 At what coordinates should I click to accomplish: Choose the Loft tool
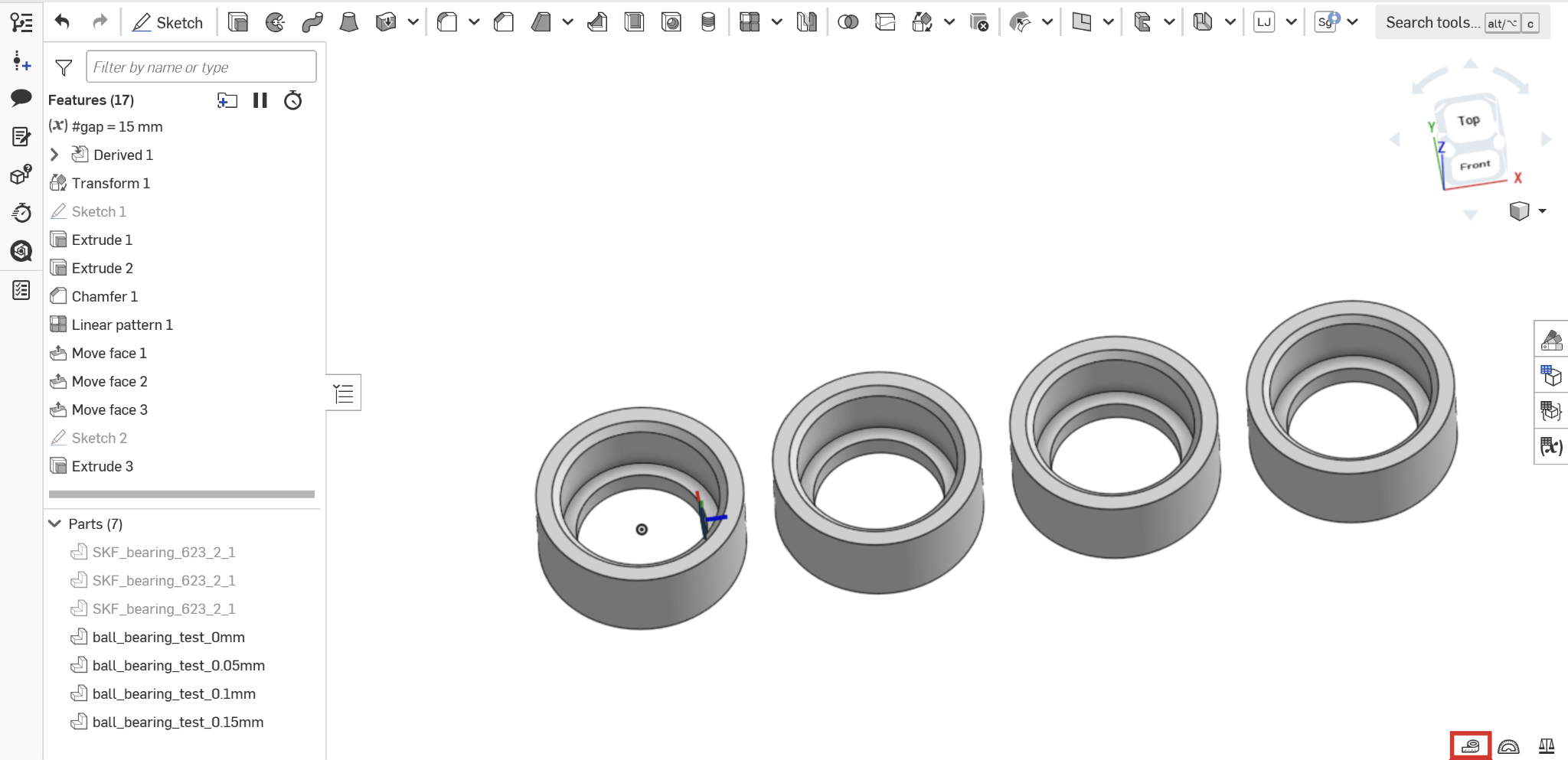pos(348,22)
